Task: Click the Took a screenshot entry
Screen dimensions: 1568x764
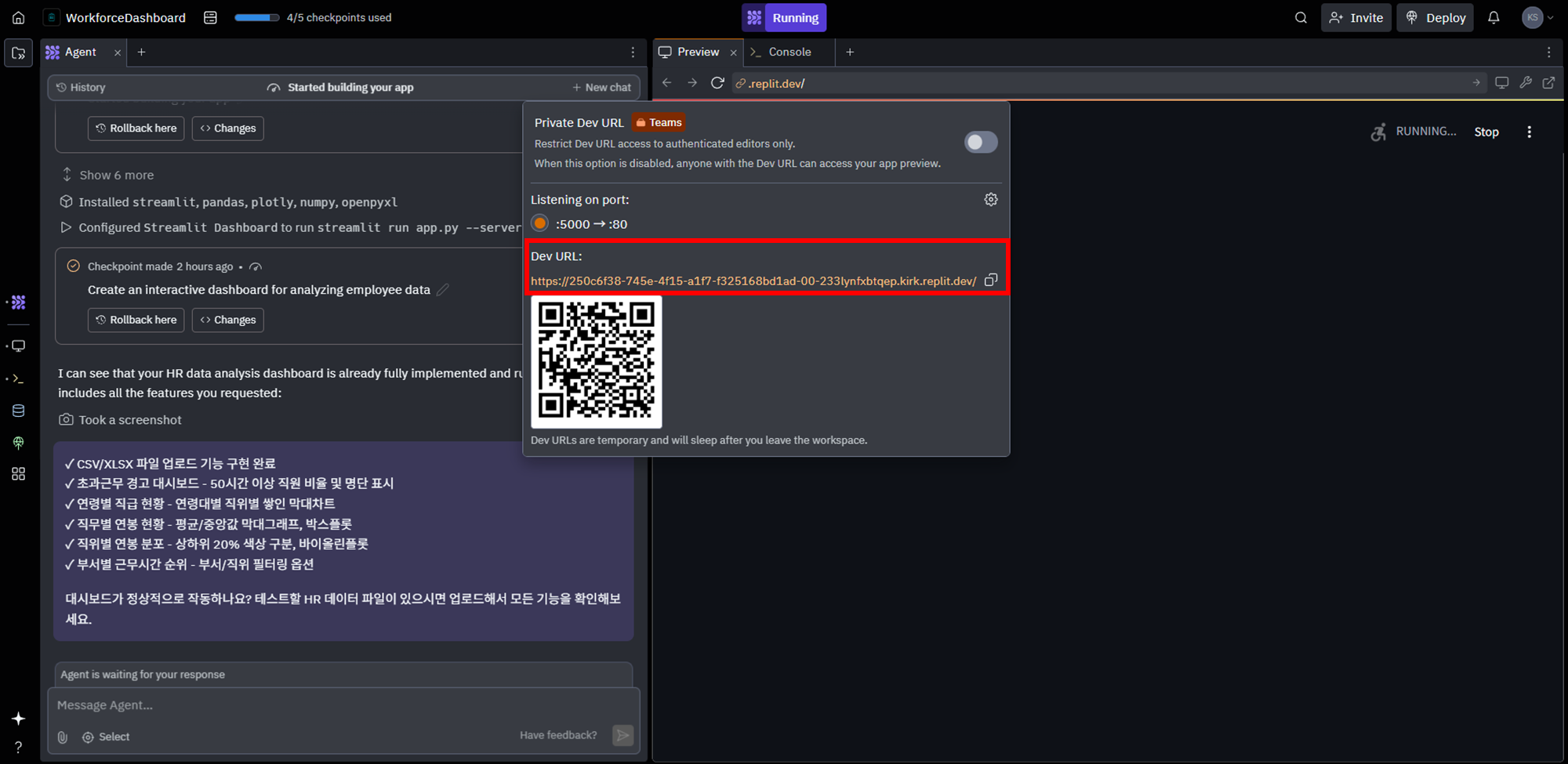Action: pyautogui.click(x=120, y=420)
